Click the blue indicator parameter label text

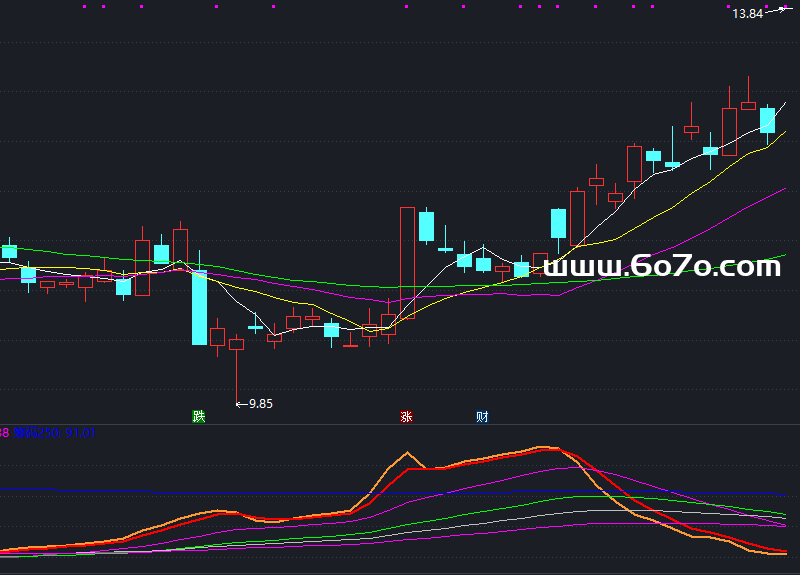click(x=52, y=433)
